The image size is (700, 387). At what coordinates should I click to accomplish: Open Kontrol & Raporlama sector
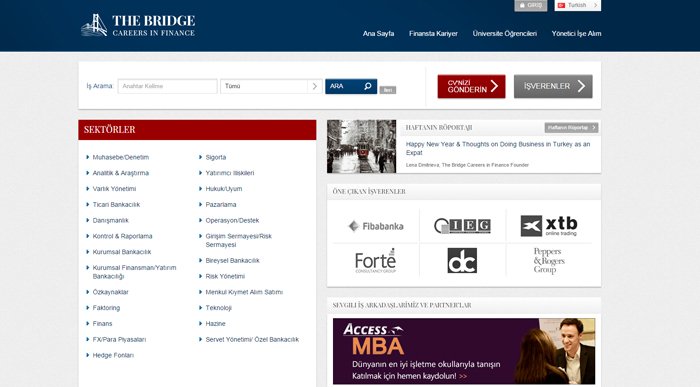[x=122, y=236]
